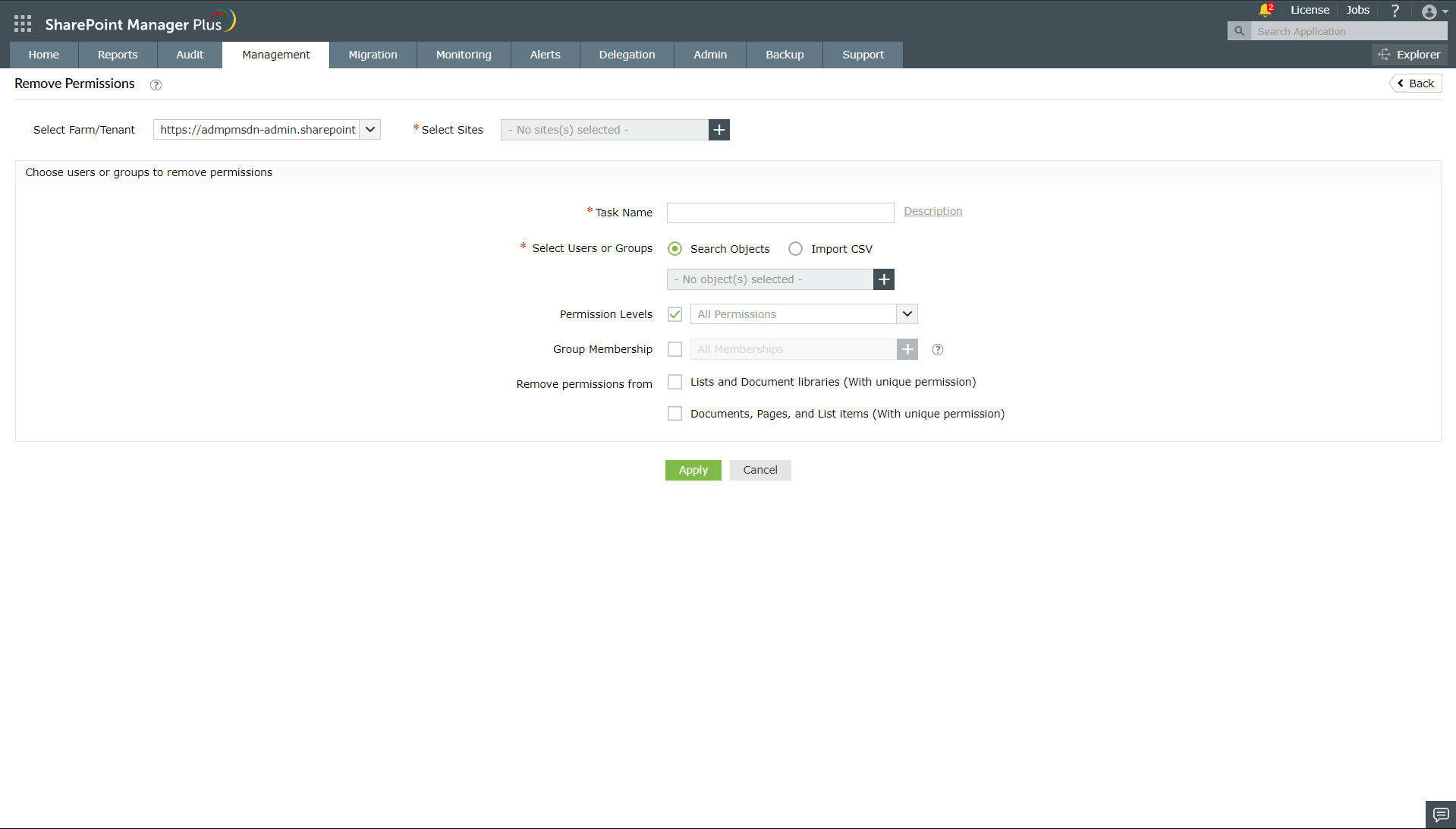Click the notification bell icon
Screen dimensions: 1456x829
(x=1265, y=10)
